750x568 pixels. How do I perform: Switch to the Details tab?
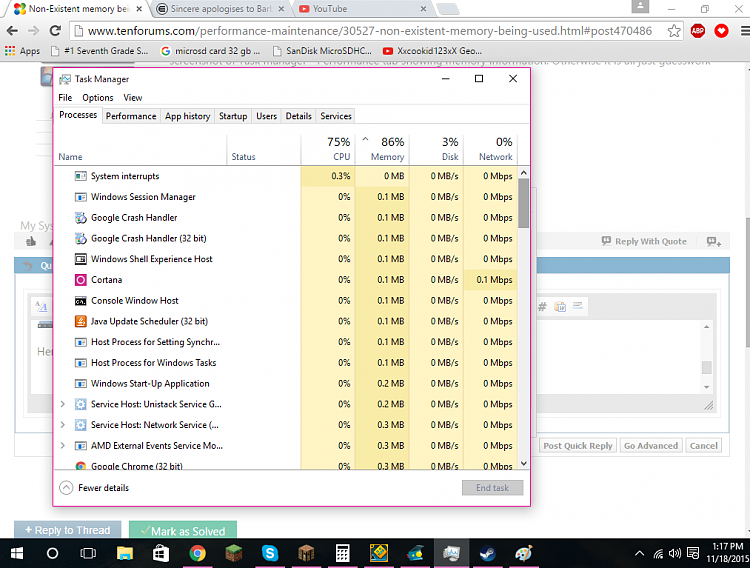(298, 116)
